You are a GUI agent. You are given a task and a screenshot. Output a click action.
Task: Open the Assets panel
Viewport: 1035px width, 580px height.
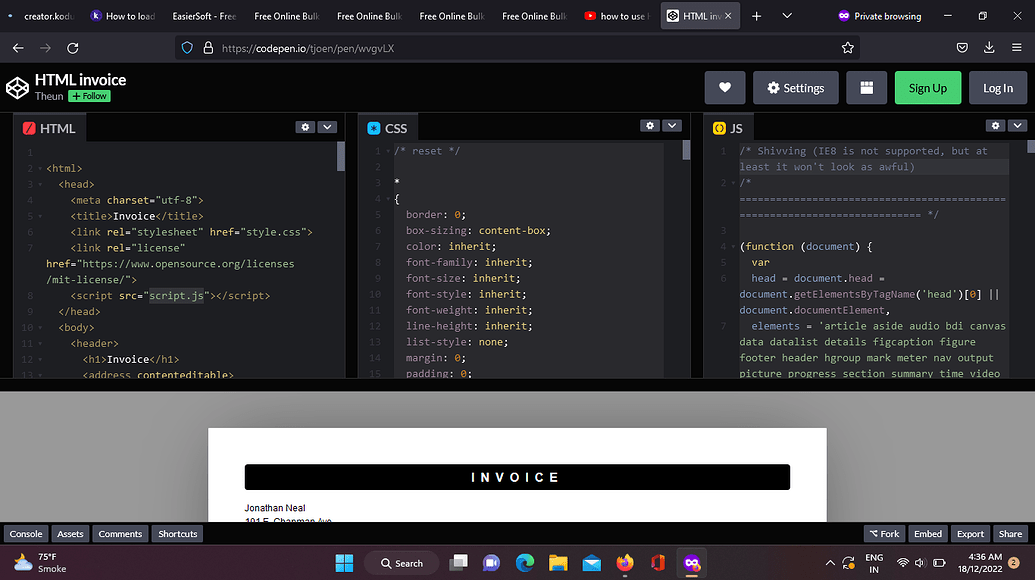(x=70, y=534)
